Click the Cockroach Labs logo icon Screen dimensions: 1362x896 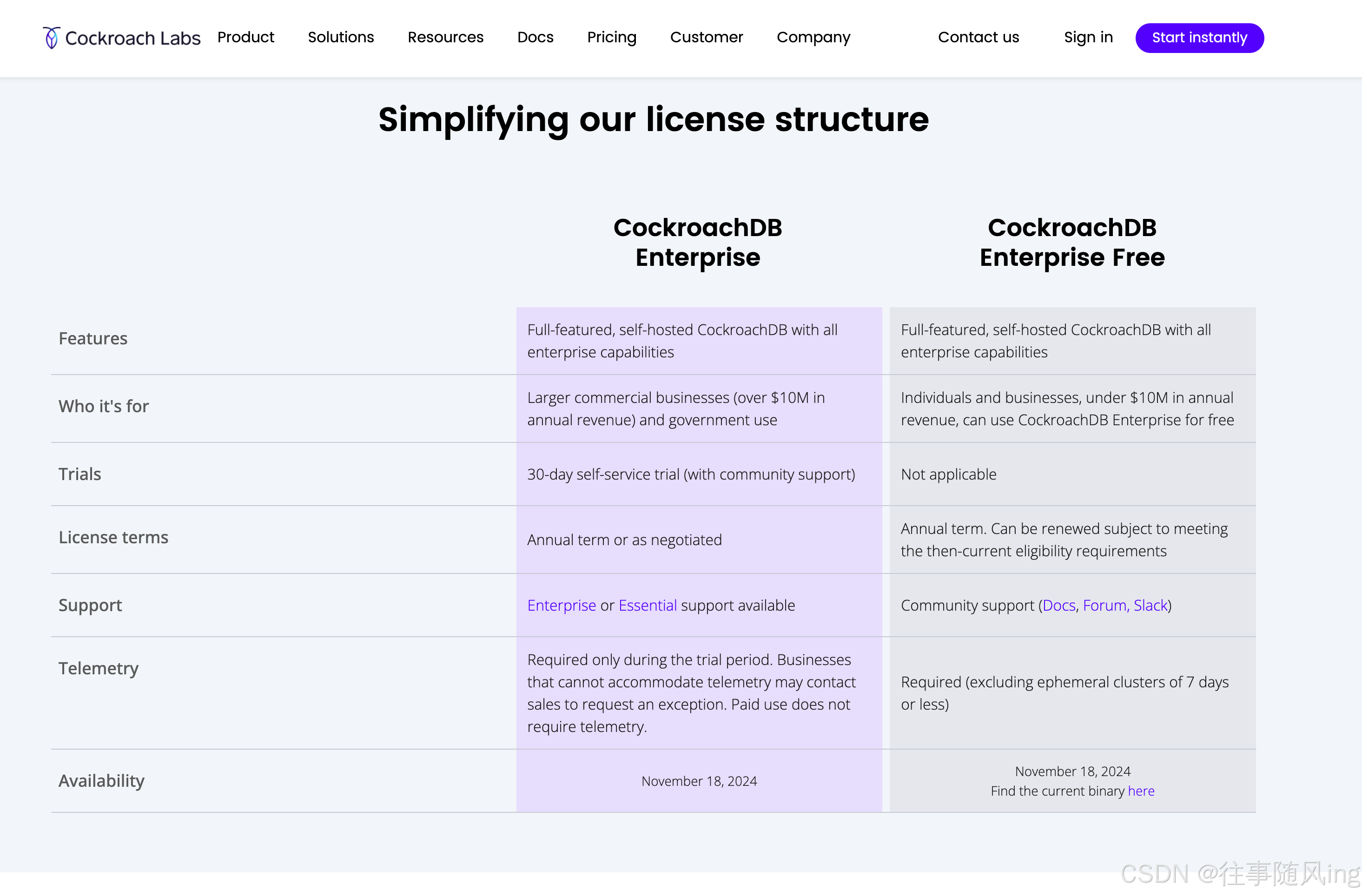(52, 38)
